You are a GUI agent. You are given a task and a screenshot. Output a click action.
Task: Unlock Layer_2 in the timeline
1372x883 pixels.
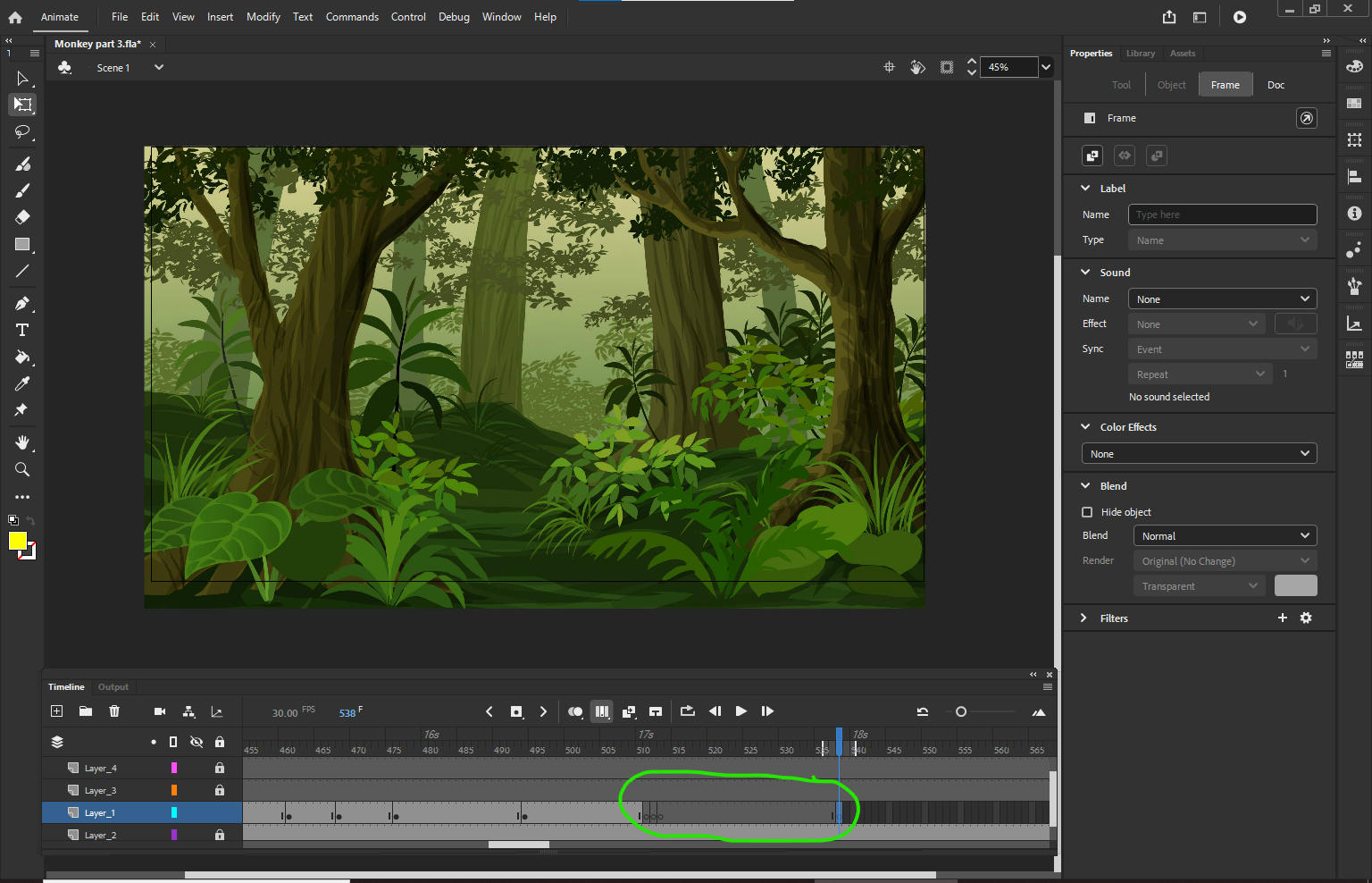click(220, 835)
